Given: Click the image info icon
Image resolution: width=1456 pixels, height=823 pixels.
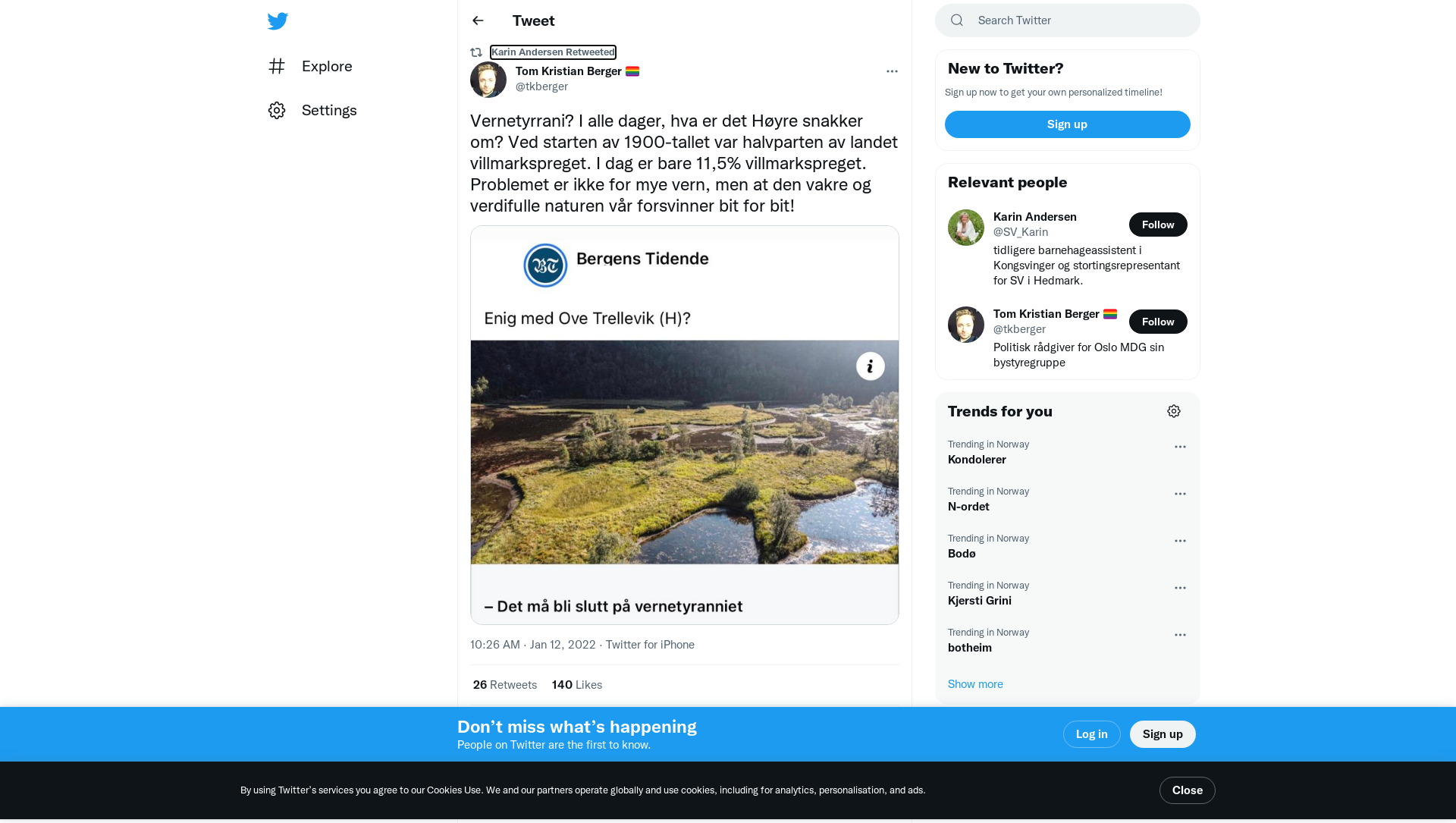Looking at the screenshot, I should (871, 366).
